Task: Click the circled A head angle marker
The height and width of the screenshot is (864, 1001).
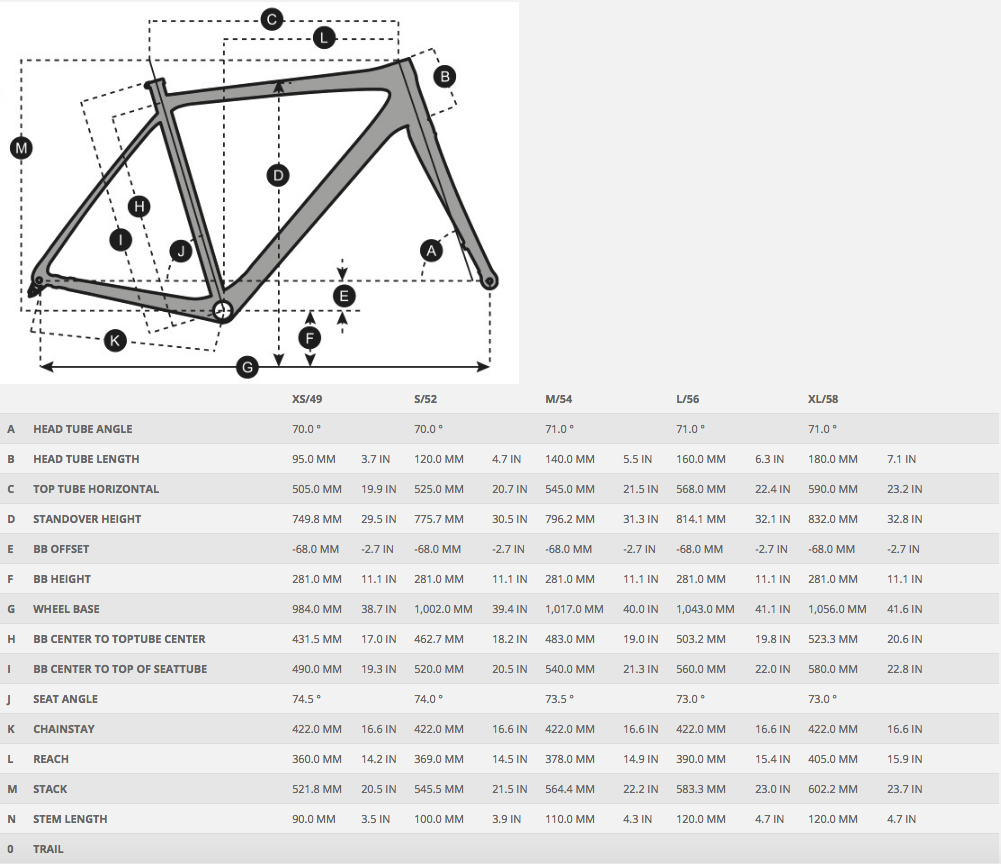Action: click(432, 250)
